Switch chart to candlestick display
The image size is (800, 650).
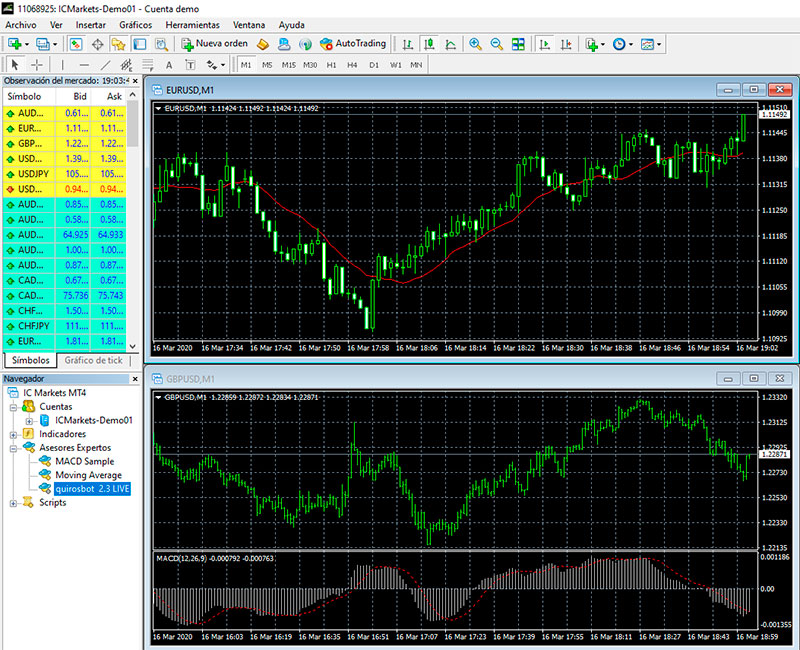tap(429, 44)
